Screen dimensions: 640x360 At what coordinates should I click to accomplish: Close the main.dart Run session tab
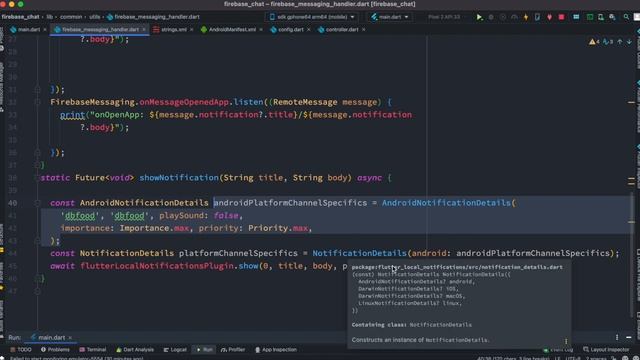(x=70, y=338)
